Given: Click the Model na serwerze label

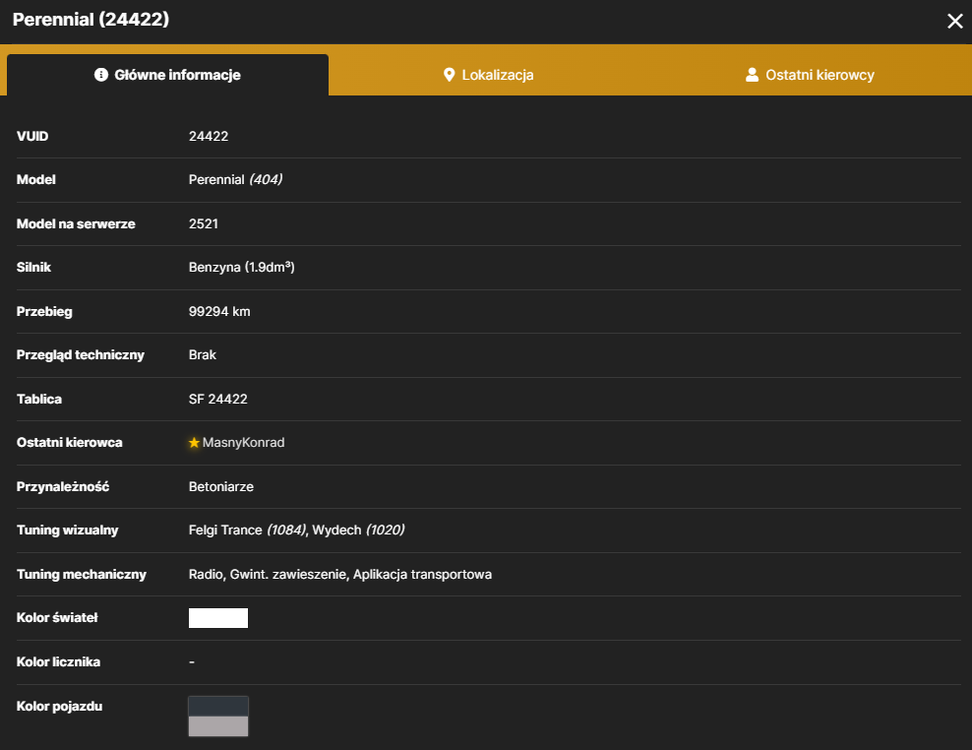Looking at the screenshot, I should [x=76, y=224].
